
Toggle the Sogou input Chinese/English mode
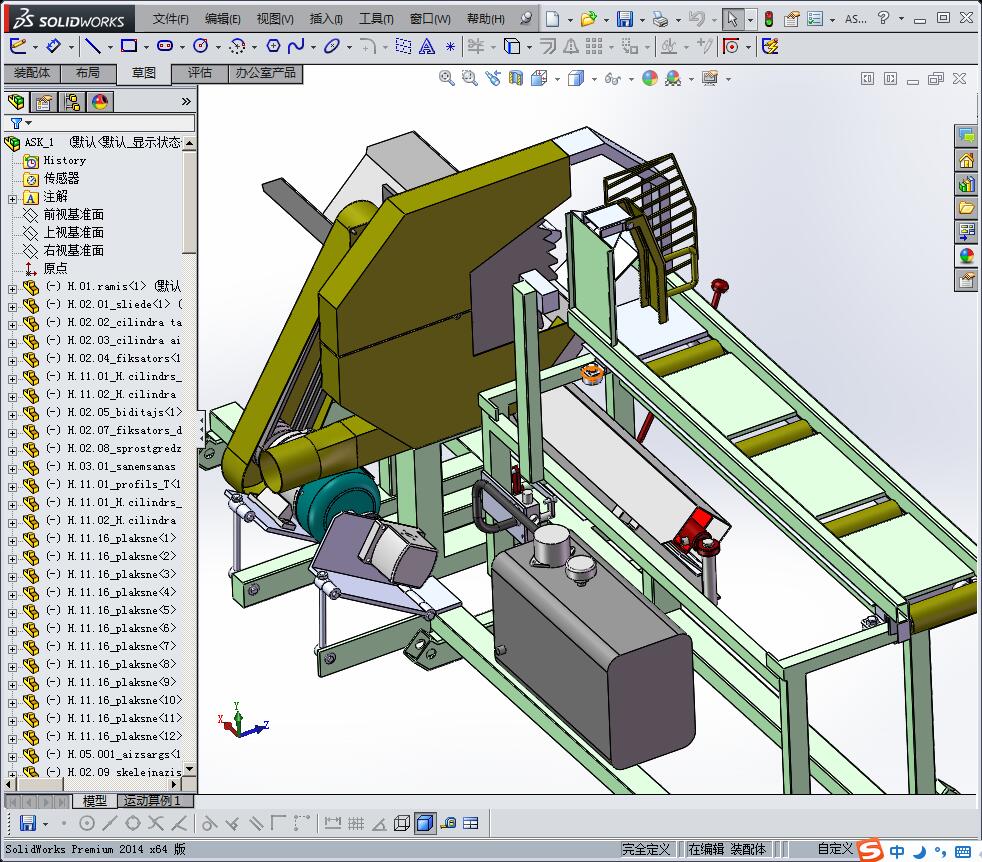[897, 851]
